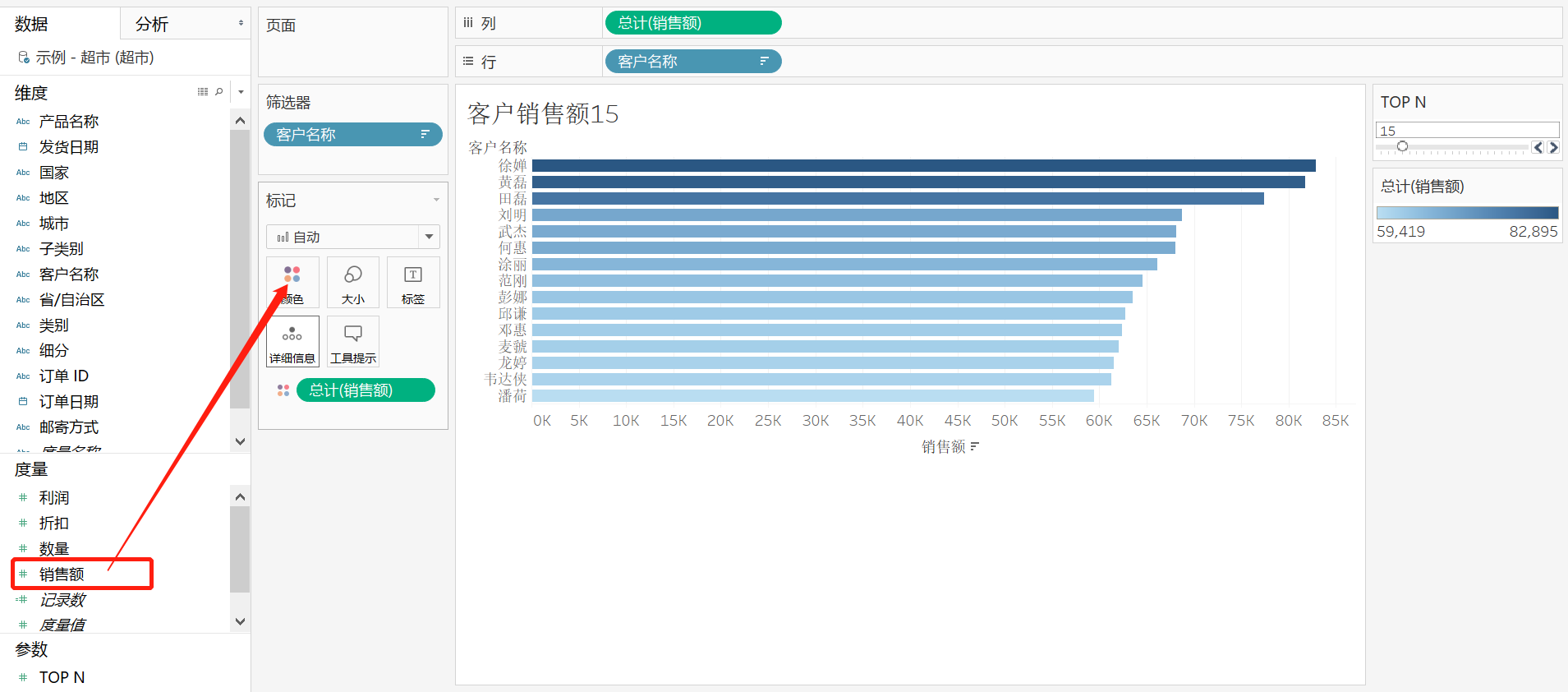This screenshot has height=692, width=1568.
Task: Click the 韦达侠 row label in chart
Action: 505,380
